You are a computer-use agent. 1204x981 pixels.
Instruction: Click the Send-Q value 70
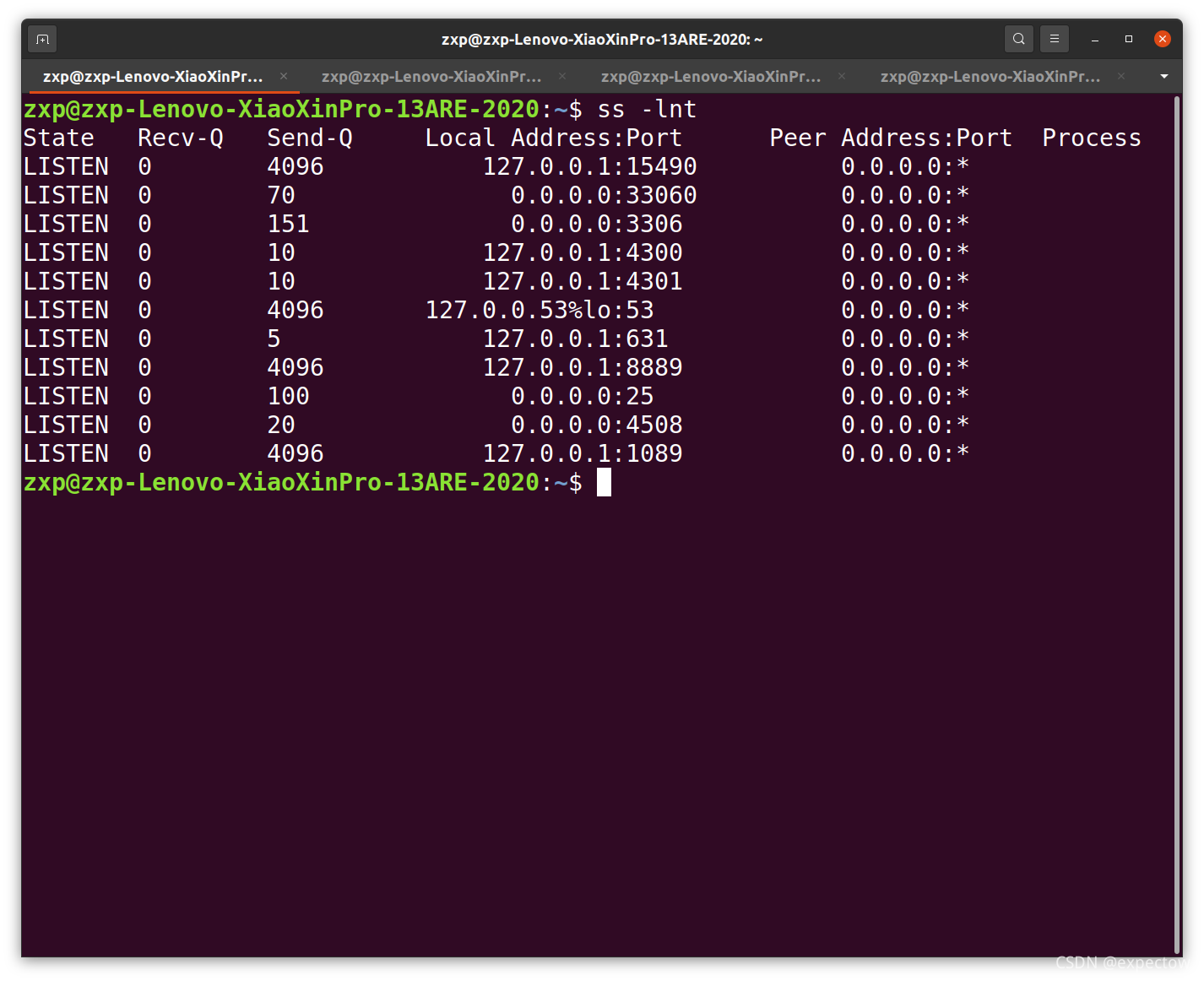pyautogui.click(x=281, y=195)
